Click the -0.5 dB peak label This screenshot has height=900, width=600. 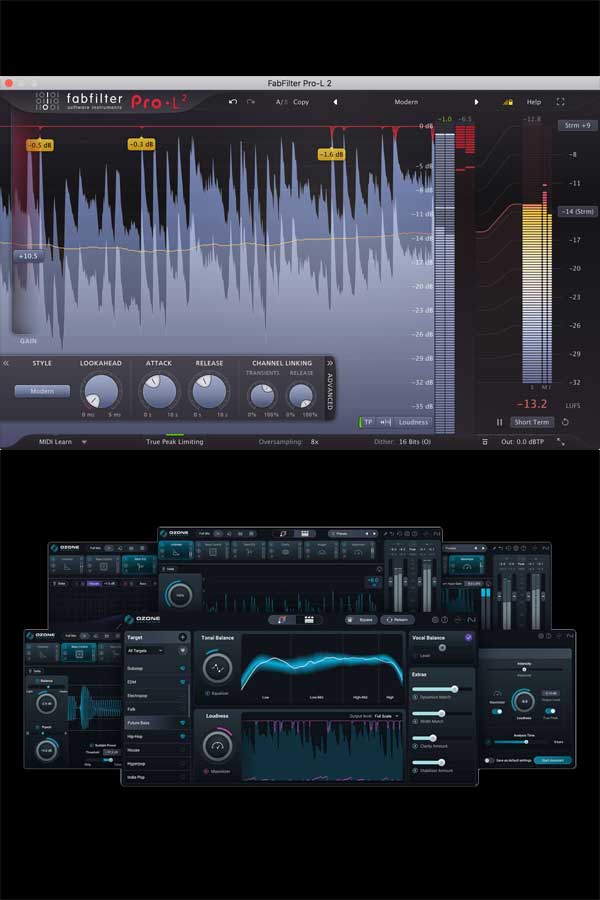[40, 145]
